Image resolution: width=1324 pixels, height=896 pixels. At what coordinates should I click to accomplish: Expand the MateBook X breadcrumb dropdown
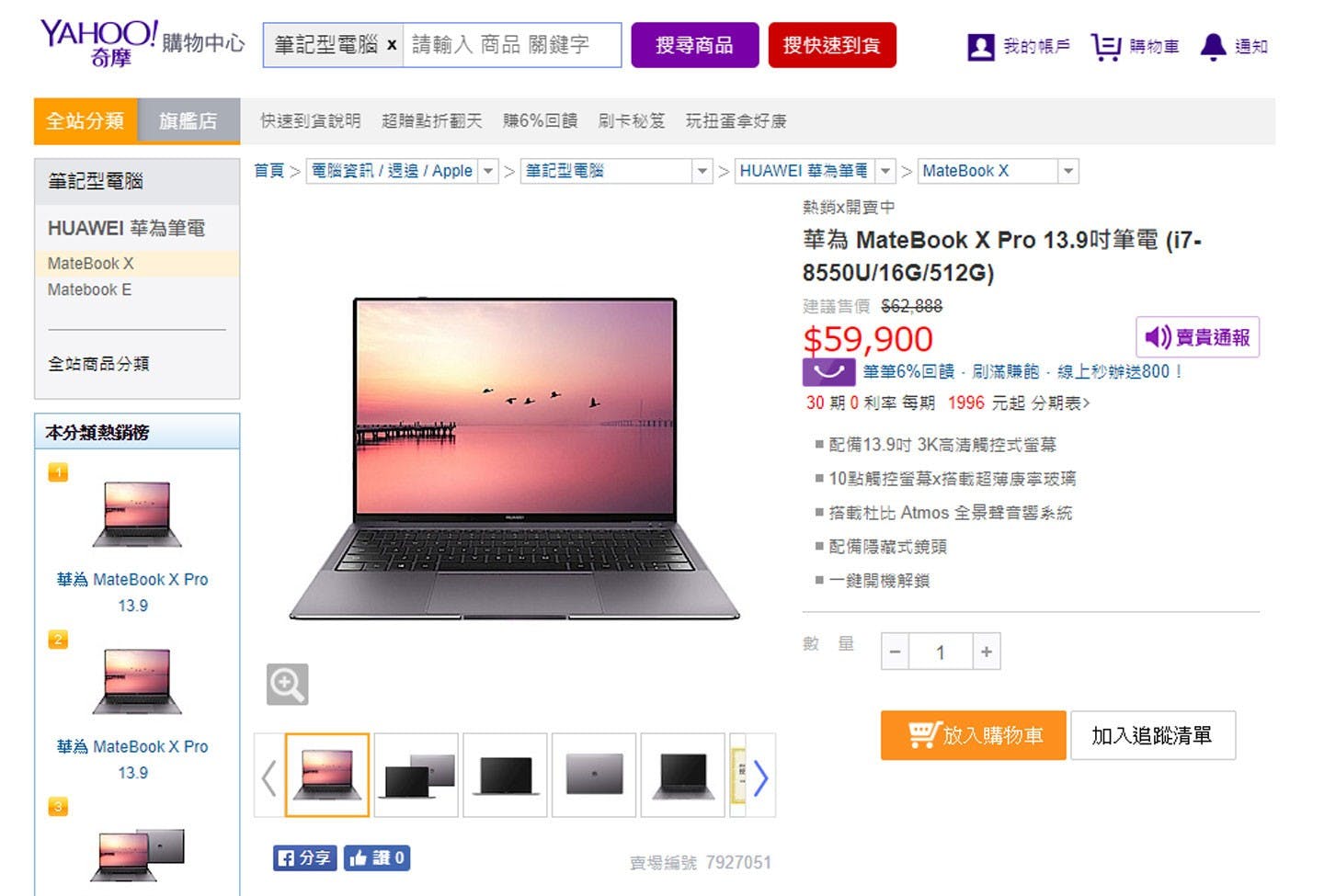(1067, 171)
